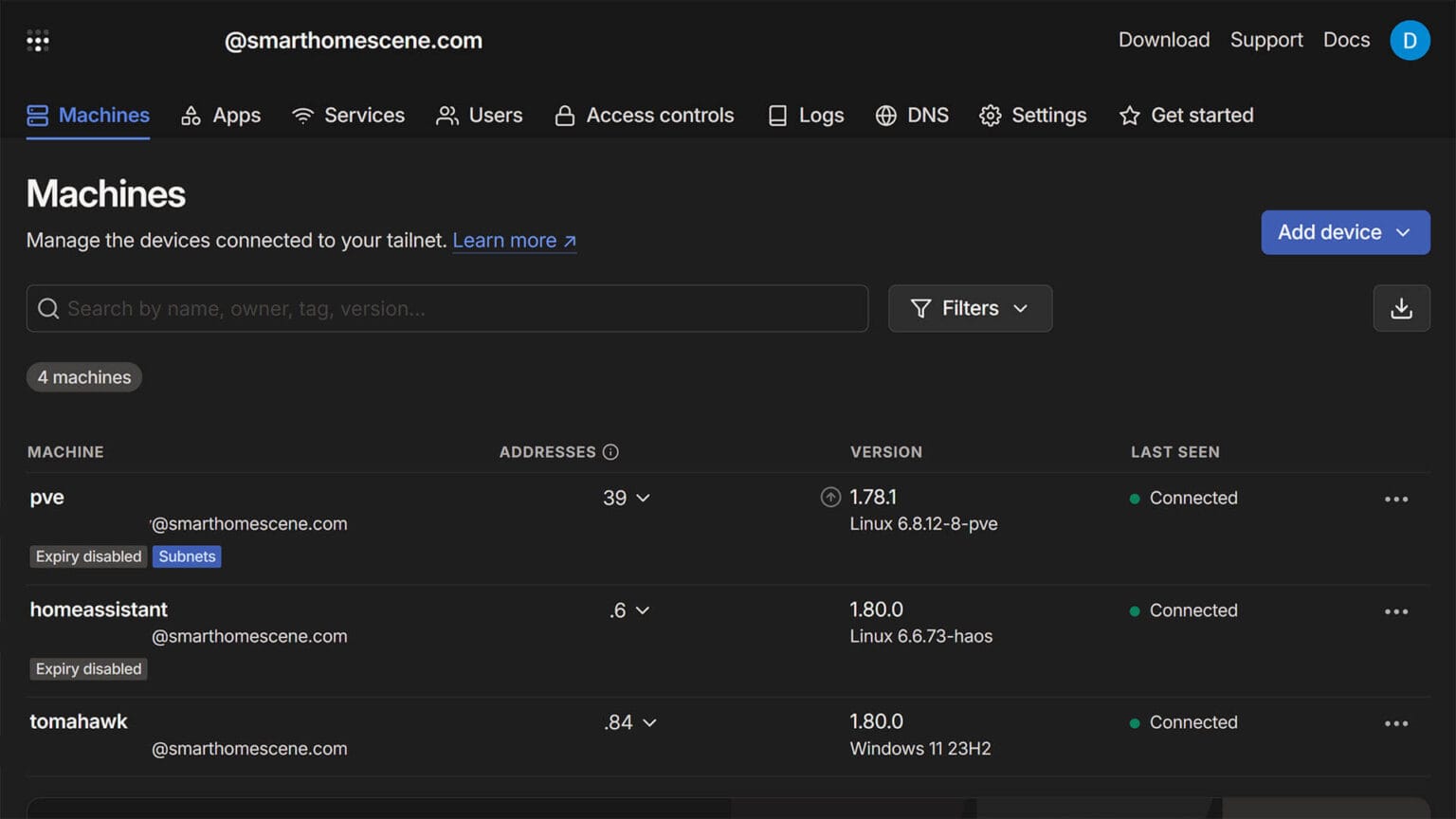Image resolution: width=1456 pixels, height=819 pixels.
Task: Click the update-available arrow on pve's version
Action: 830,497
